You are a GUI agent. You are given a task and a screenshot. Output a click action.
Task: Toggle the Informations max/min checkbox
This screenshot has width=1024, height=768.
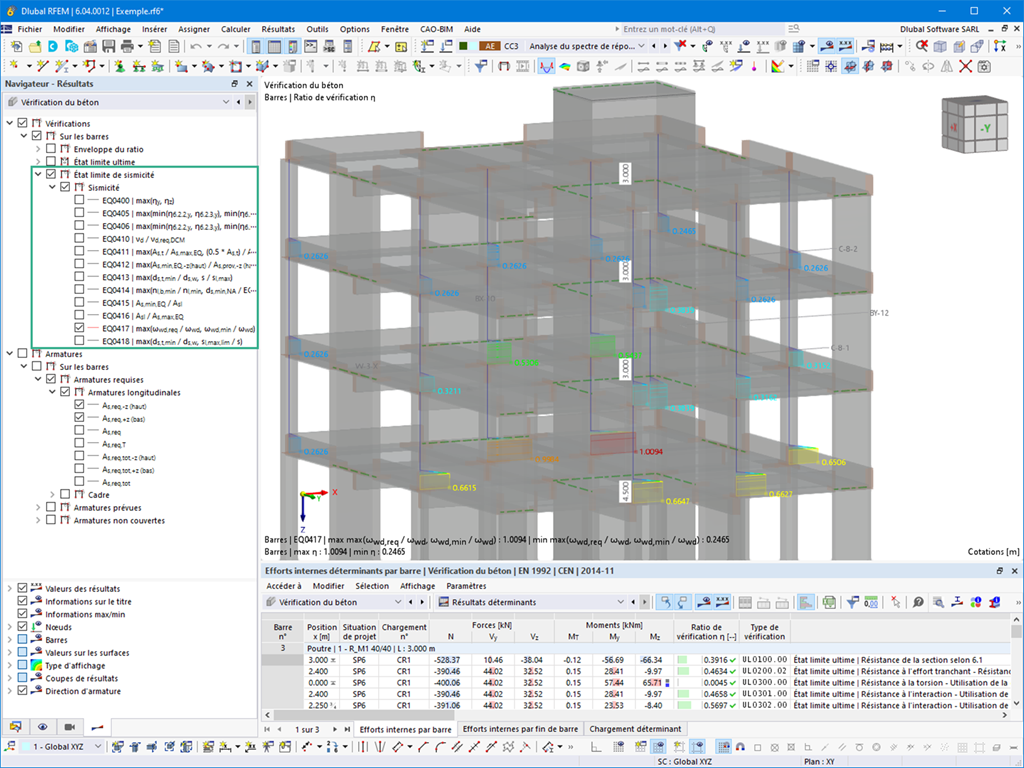click(23, 614)
